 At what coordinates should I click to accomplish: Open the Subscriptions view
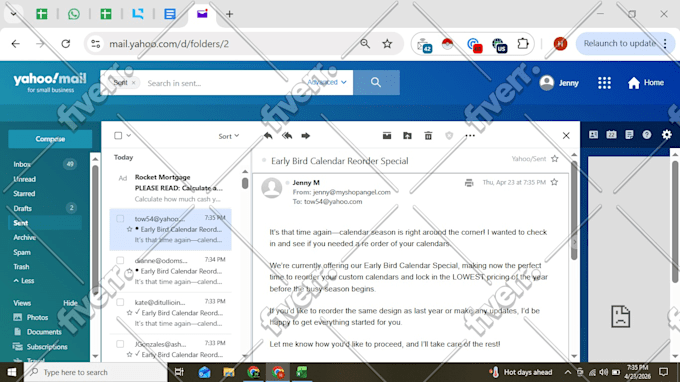tap(40, 347)
